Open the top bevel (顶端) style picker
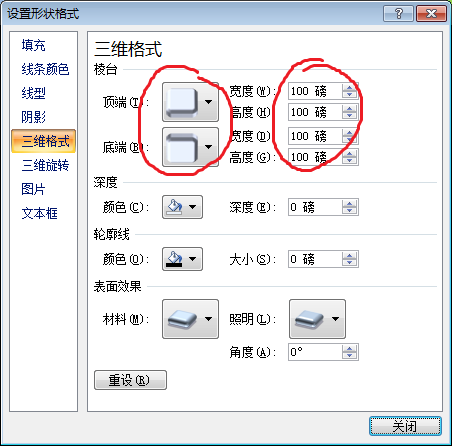452x446 pixels. [x=190, y=102]
